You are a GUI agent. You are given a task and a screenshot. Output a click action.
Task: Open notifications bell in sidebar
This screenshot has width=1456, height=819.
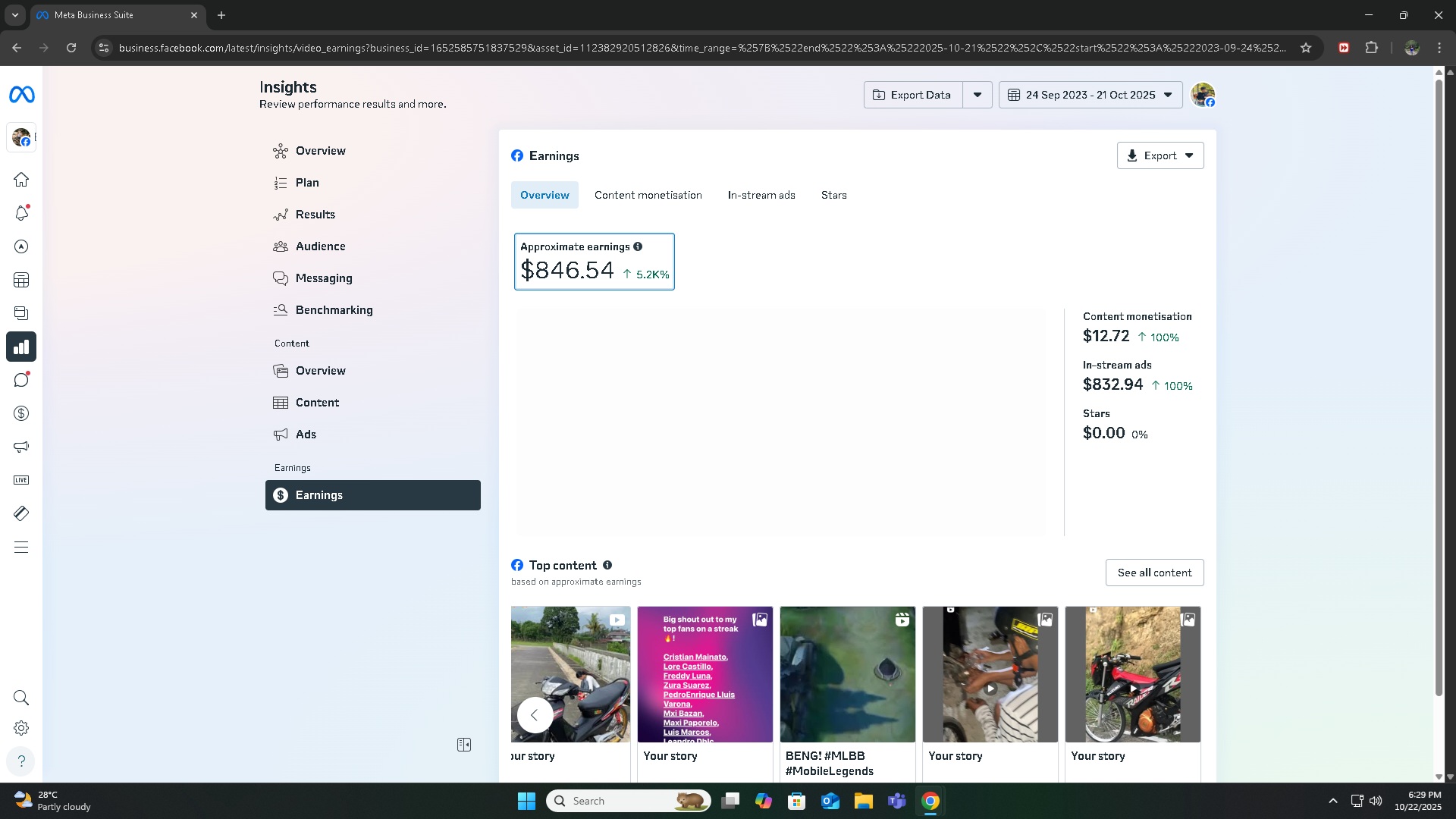[x=21, y=213]
